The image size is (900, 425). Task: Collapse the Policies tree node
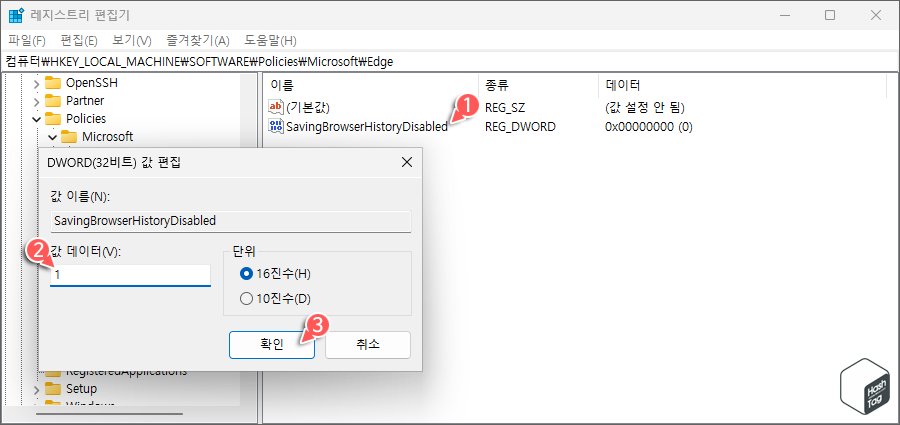click(x=37, y=119)
